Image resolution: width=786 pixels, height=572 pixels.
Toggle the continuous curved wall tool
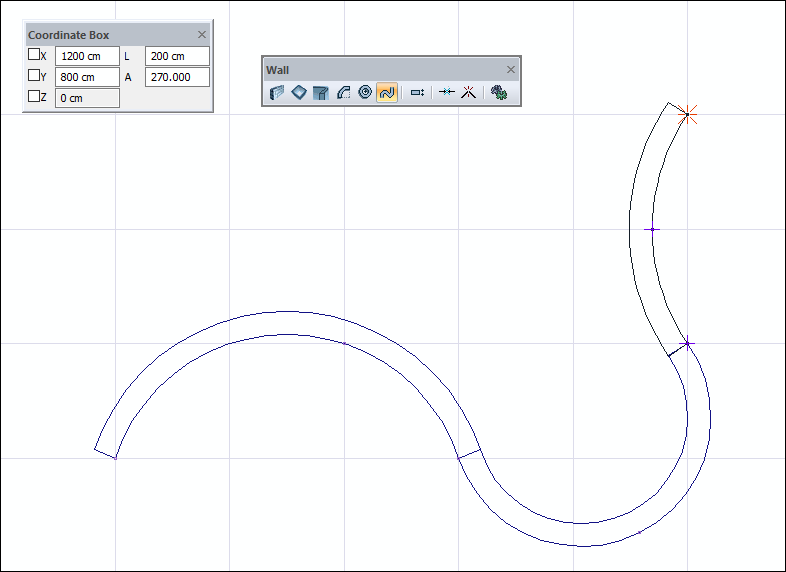(387, 93)
